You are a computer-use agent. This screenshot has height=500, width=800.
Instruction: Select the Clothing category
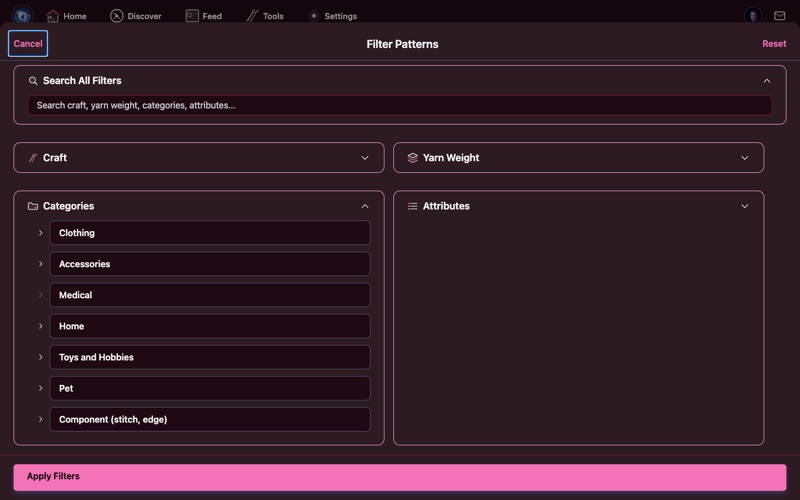[210, 233]
